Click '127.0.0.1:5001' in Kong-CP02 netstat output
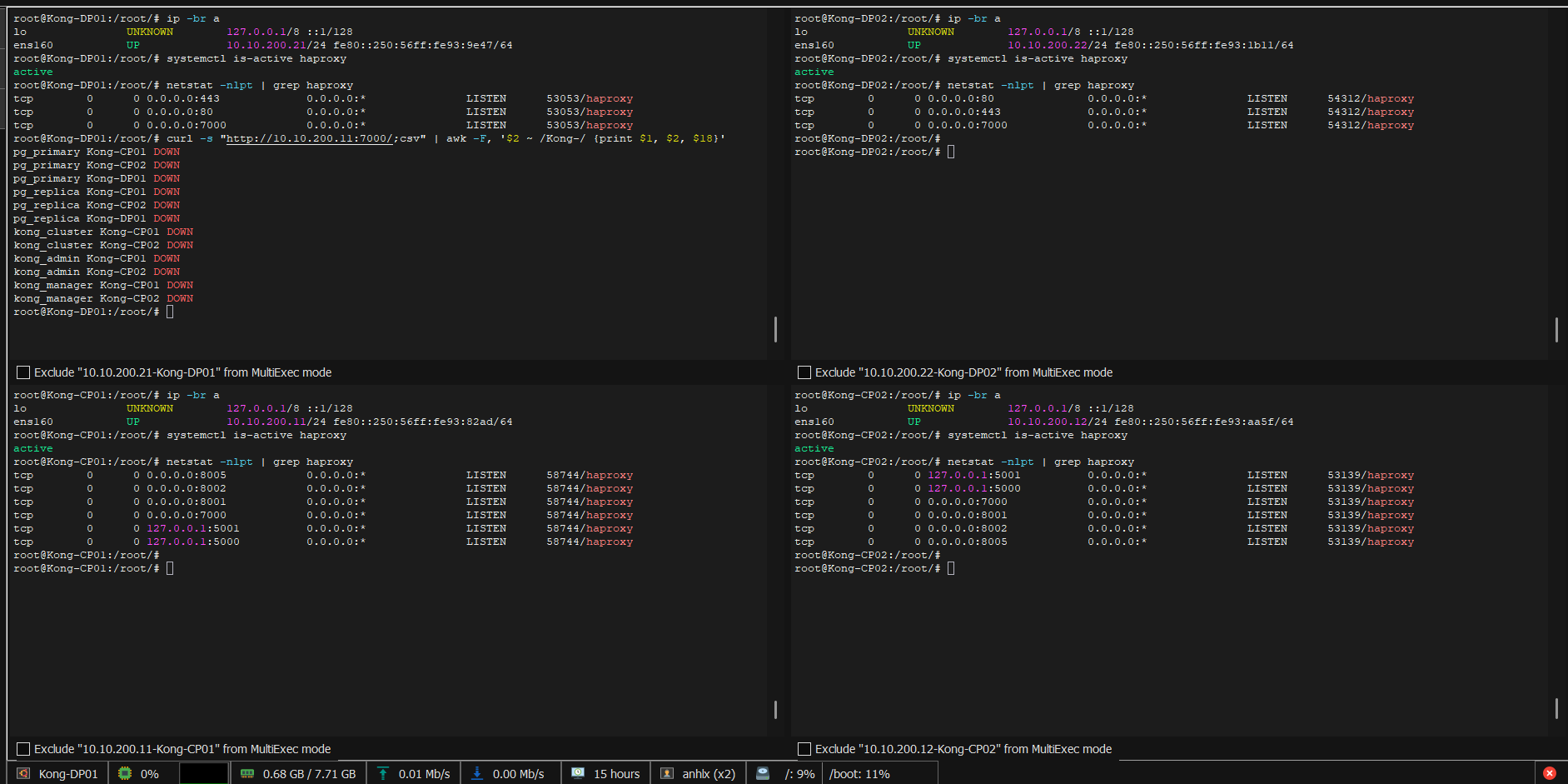Screen dimensions: 1568x784 (974, 475)
